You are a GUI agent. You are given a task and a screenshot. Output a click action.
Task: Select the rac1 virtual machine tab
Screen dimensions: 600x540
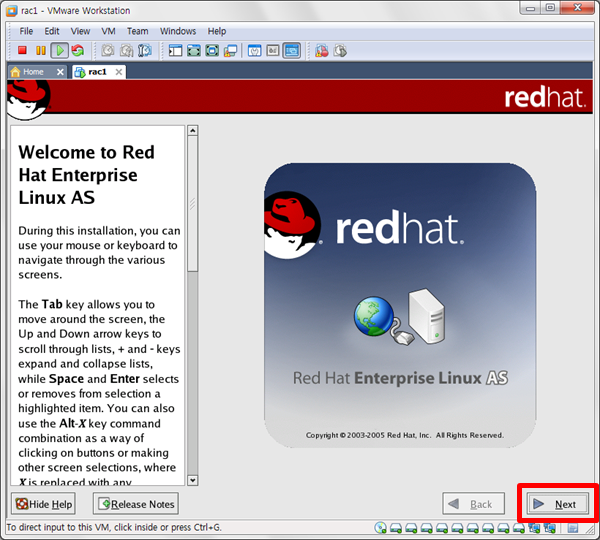pyautogui.click(x=99, y=72)
